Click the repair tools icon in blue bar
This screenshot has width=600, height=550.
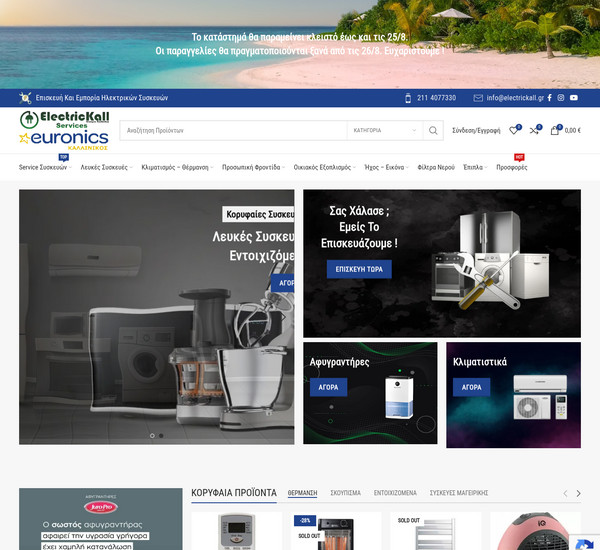pyautogui.click(x=25, y=98)
